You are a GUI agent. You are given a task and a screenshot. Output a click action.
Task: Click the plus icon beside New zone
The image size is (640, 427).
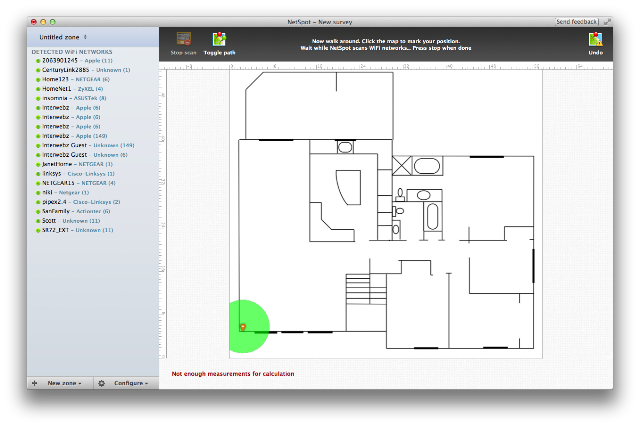[x=35, y=383]
